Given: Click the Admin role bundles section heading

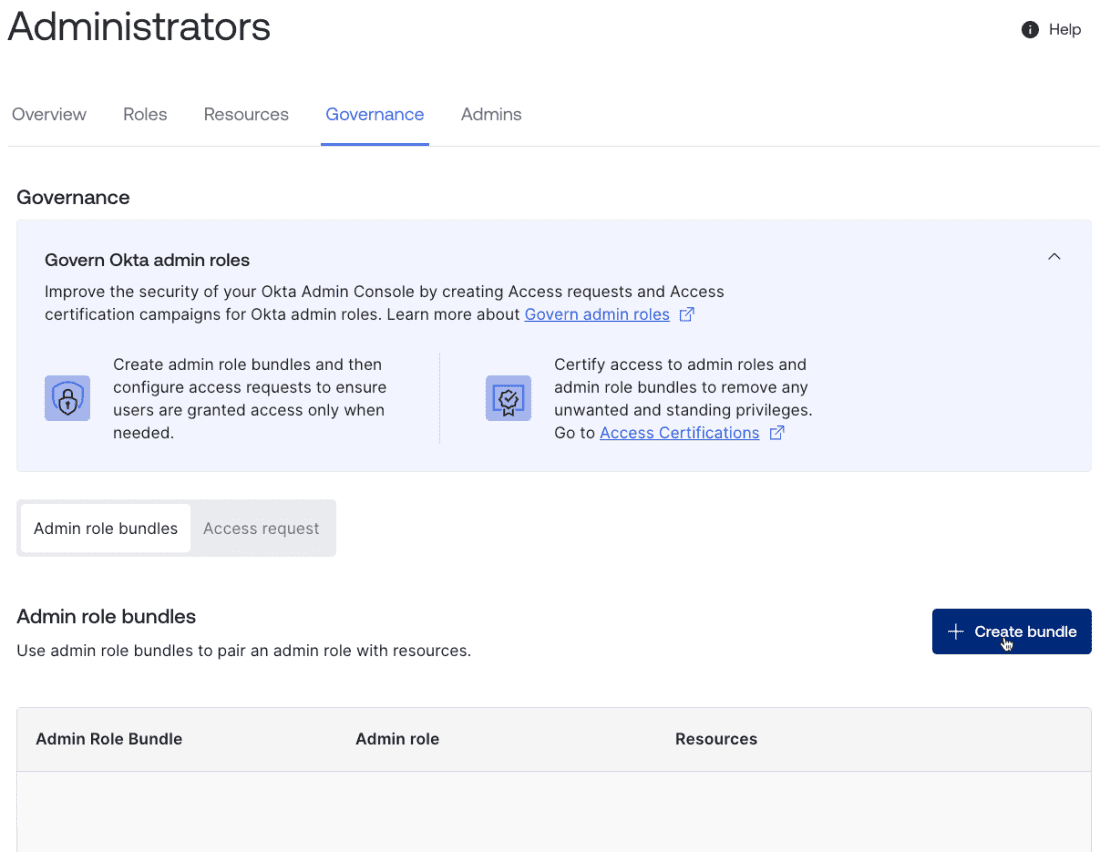Looking at the screenshot, I should [106, 617].
